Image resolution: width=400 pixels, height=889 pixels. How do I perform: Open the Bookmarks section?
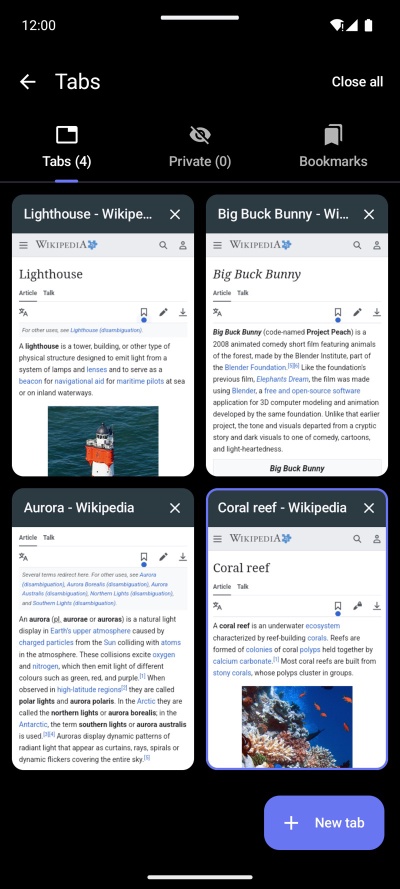333,147
